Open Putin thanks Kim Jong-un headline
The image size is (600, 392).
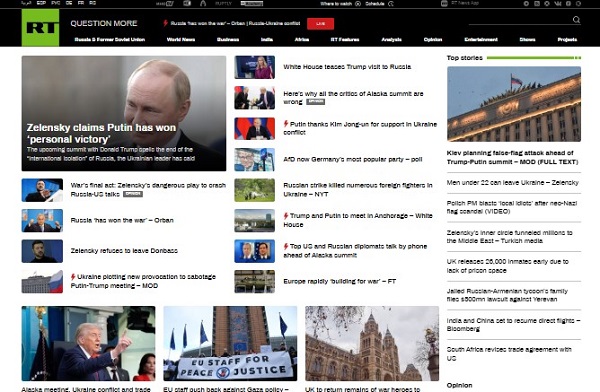(x=360, y=128)
